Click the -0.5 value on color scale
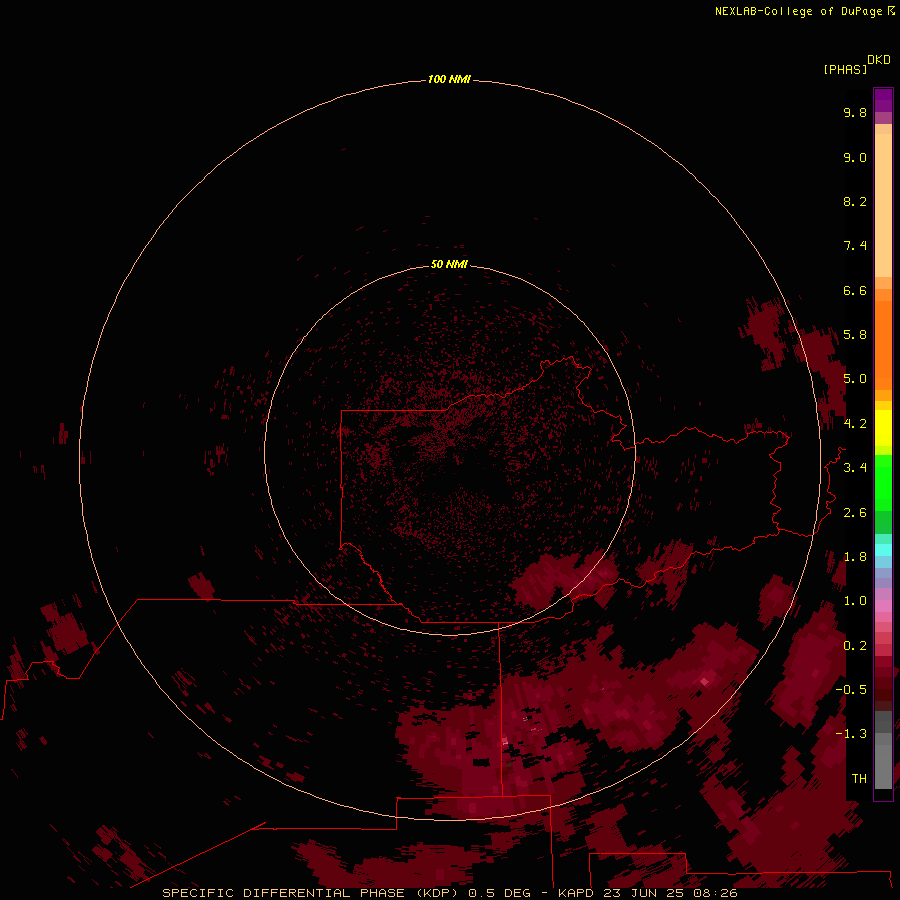 (x=851, y=689)
